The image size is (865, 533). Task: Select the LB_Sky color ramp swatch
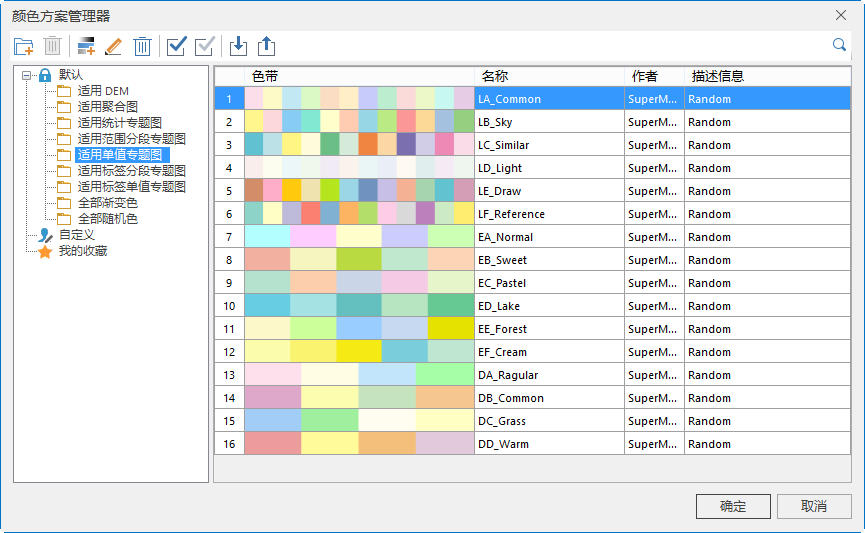(359, 121)
